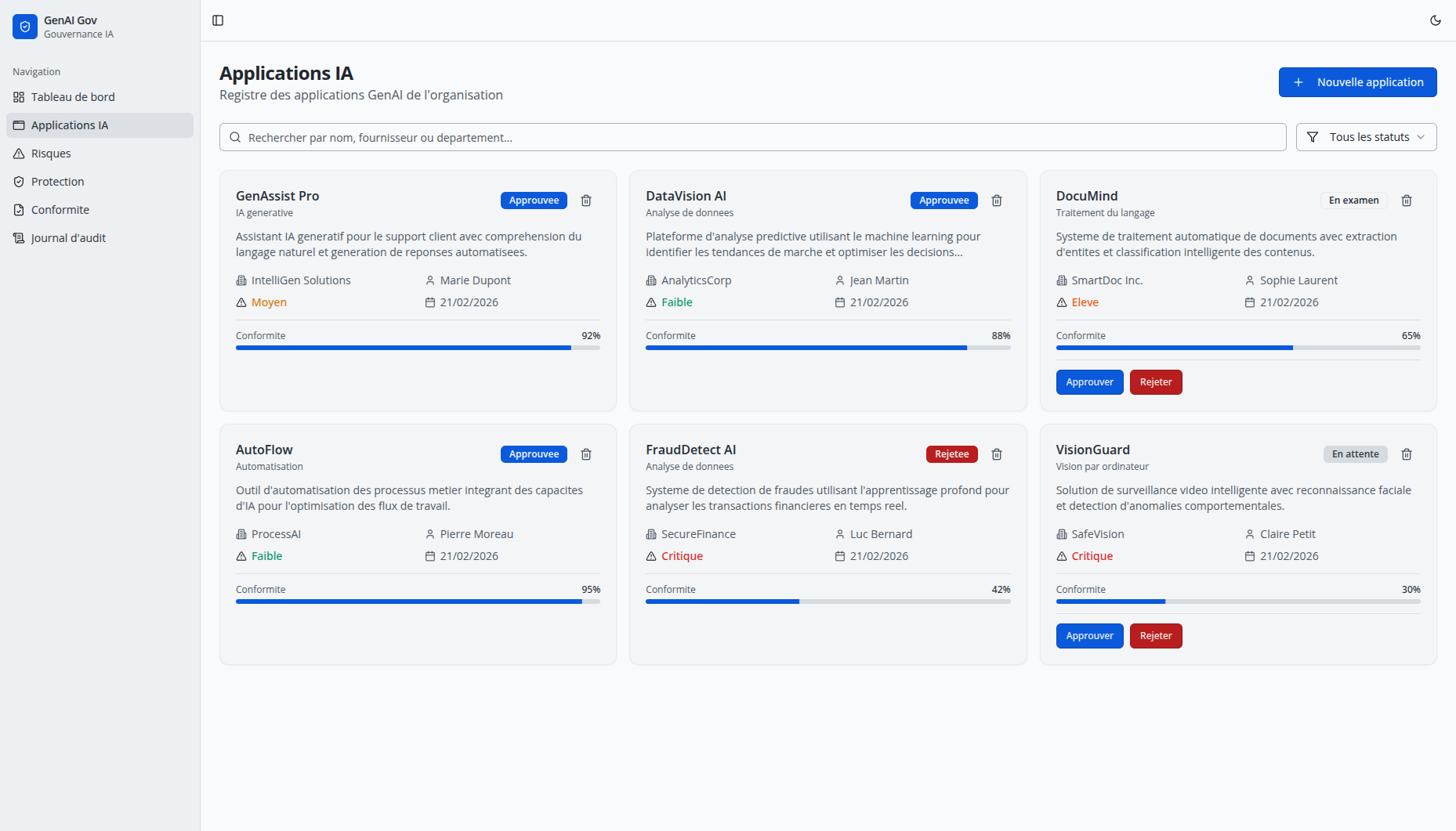Screen dimensions: 1456x831
Task: Delete the GenAssist Pro application
Action: (x=586, y=201)
